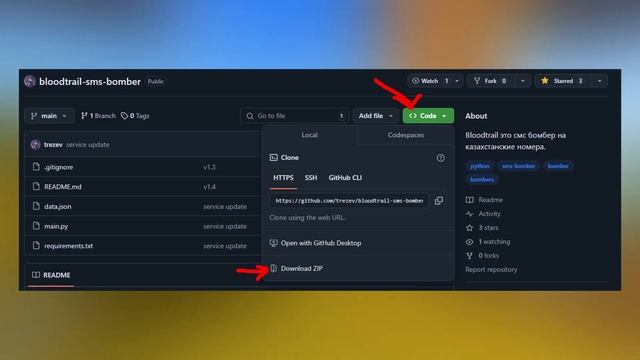The width and height of the screenshot is (640, 360).
Task: Click the clone help question mark icon
Action: [440, 158]
